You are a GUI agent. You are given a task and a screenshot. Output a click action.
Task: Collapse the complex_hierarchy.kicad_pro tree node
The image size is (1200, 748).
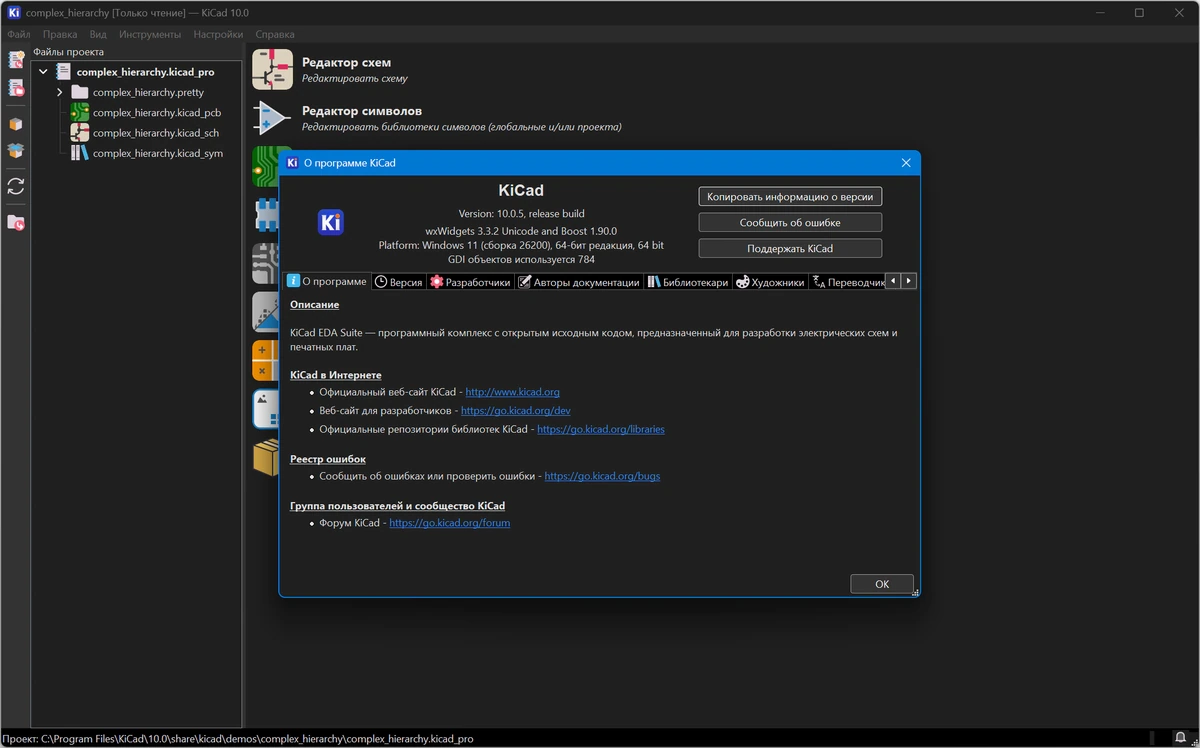(43, 72)
